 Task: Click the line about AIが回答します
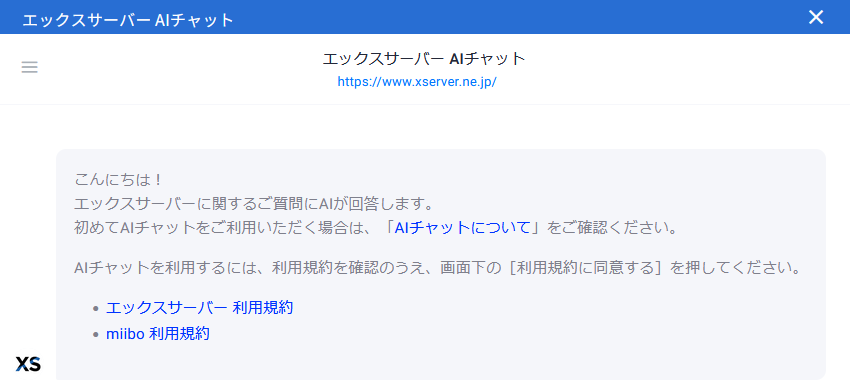(x=253, y=204)
